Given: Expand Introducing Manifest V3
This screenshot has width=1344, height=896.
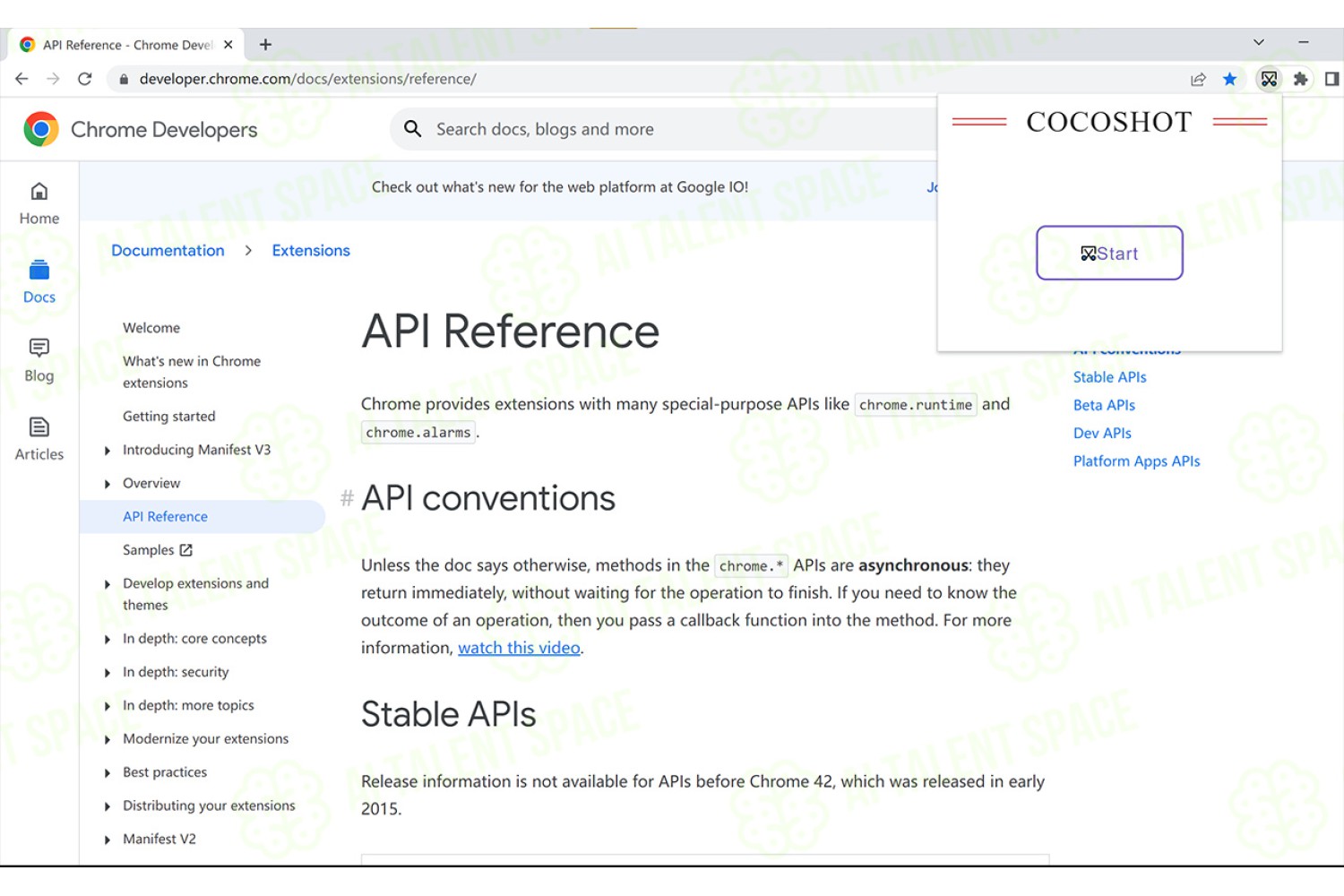Looking at the screenshot, I should point(108,450).
